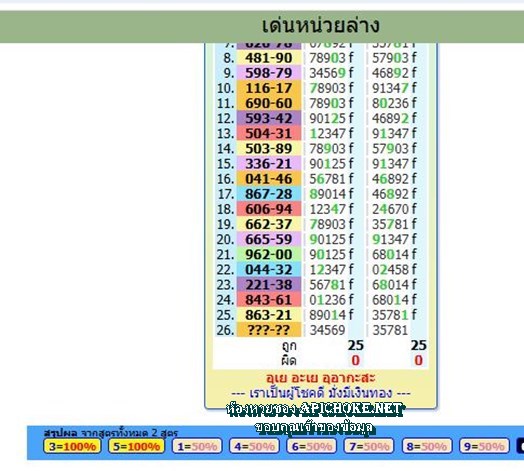
Task: Click the สรุปผล summary label
Action: [x=60, y=433]
